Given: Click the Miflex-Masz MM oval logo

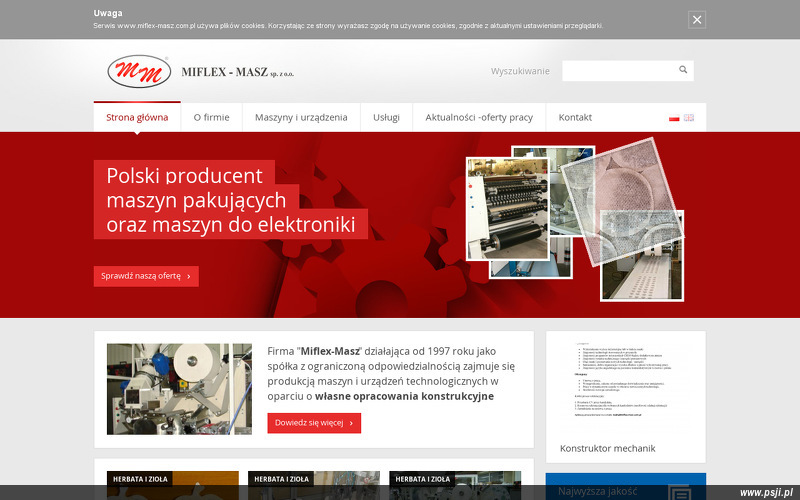Looking at the screenshot, I should click(x=139, y=71).
